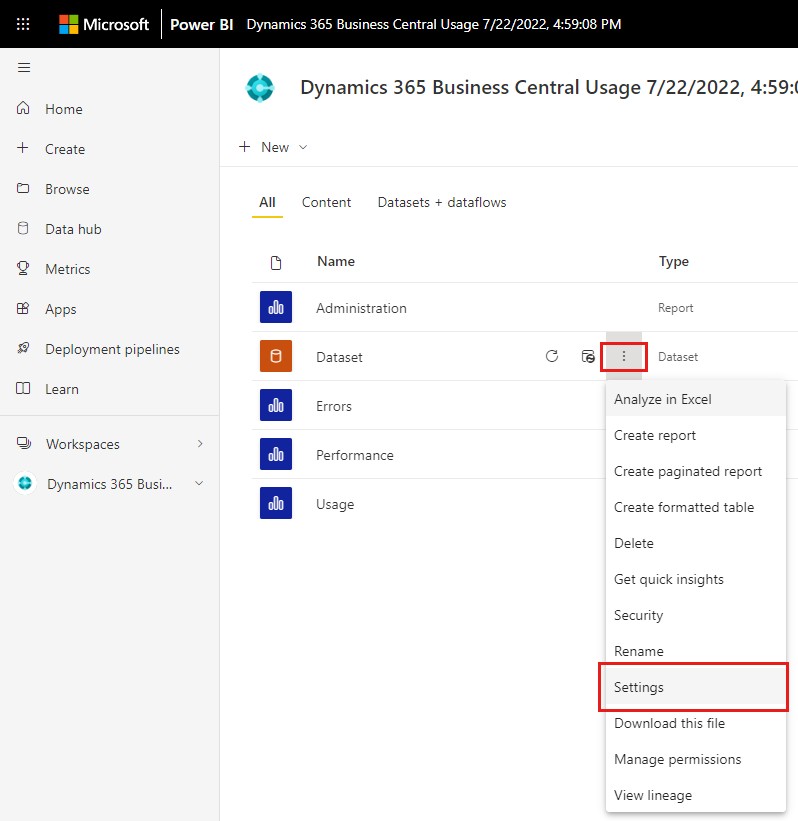
Task: Open Data hub in navigation
Action: point(73,229)
